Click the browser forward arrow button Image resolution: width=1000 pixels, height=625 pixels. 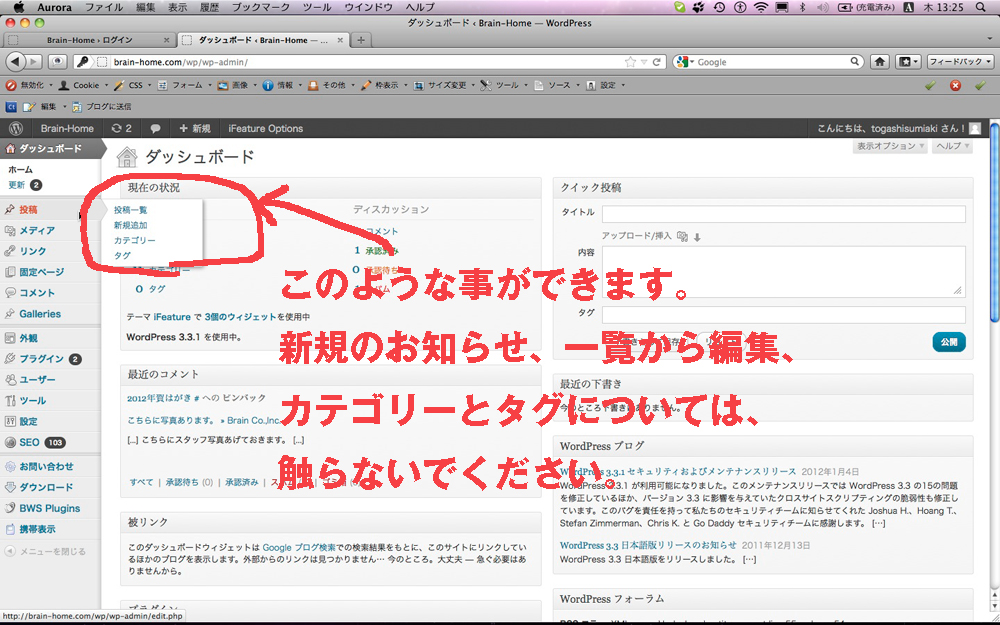[34, 62]
